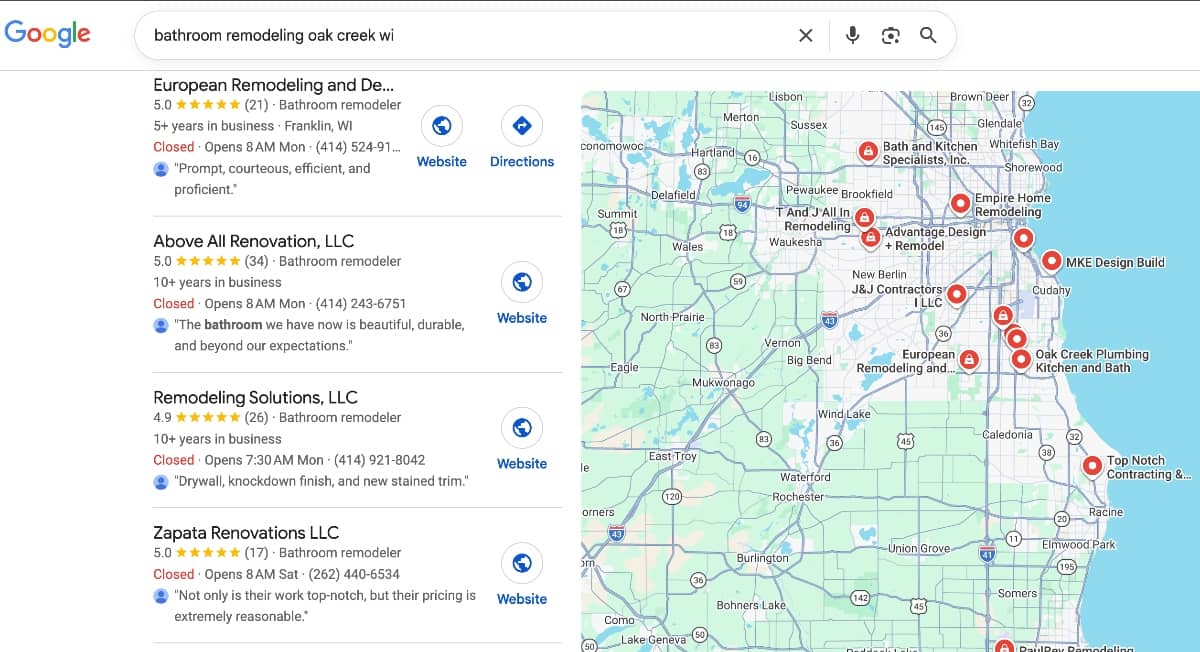Image resolution: width=1200 pixels, height=652 pixels.
Task: Get directions to European Remodeling
Action: click(x=521, y=127)
